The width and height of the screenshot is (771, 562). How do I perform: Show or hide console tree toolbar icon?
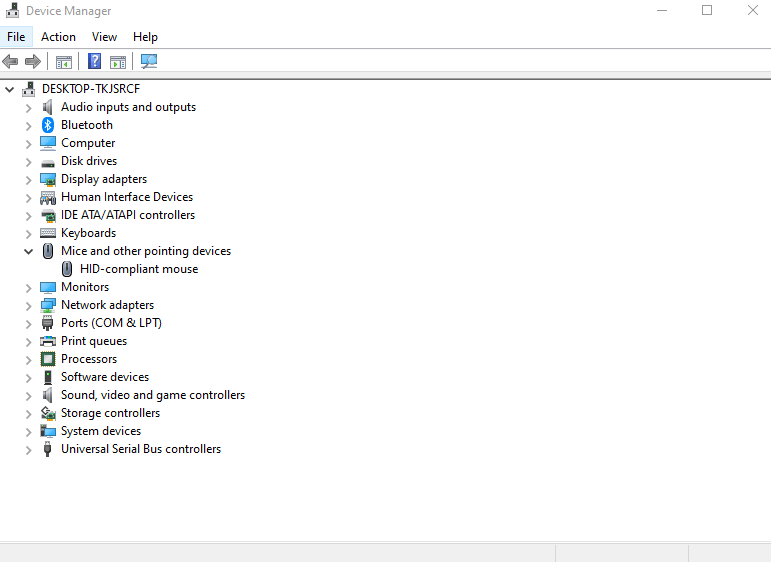point(64,62)
